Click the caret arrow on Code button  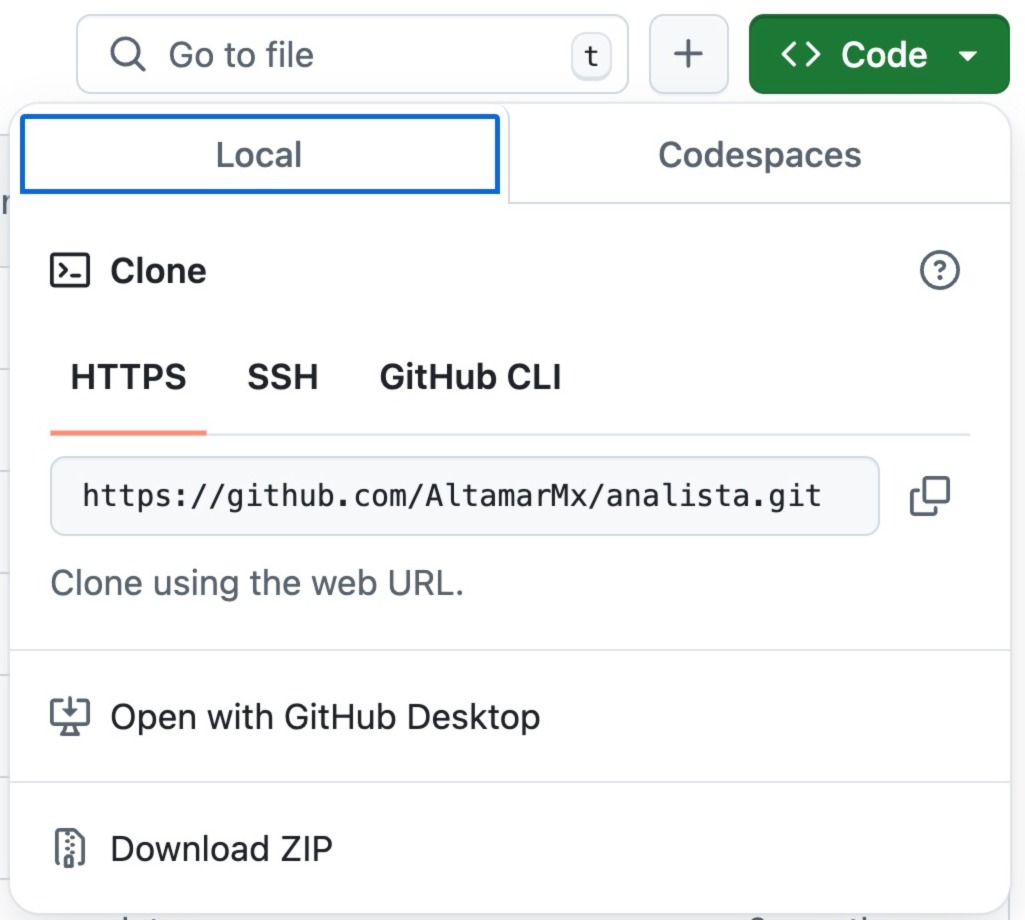pyautogui.click(x=967, y=56)
